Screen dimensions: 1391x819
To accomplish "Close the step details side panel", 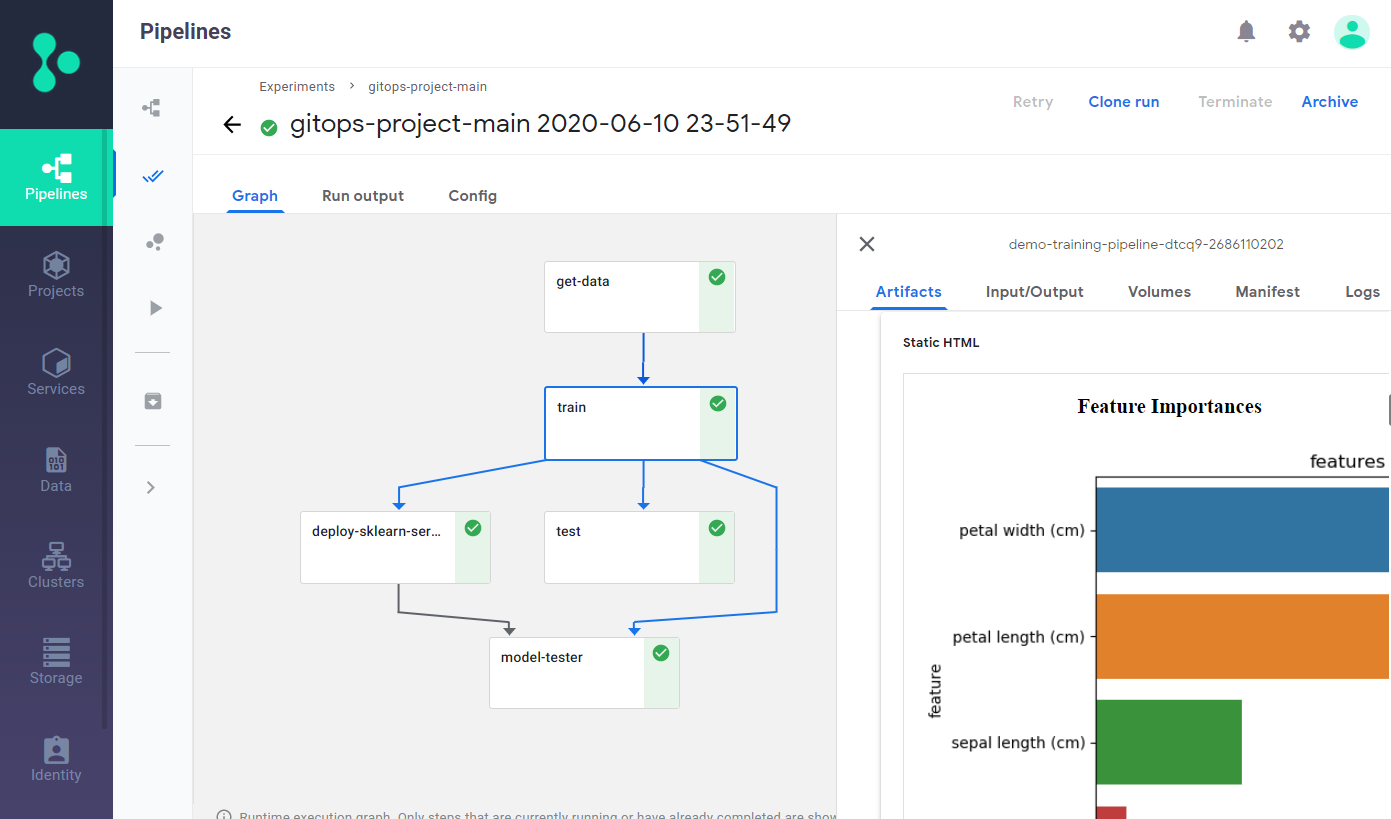I will point(867,244).
